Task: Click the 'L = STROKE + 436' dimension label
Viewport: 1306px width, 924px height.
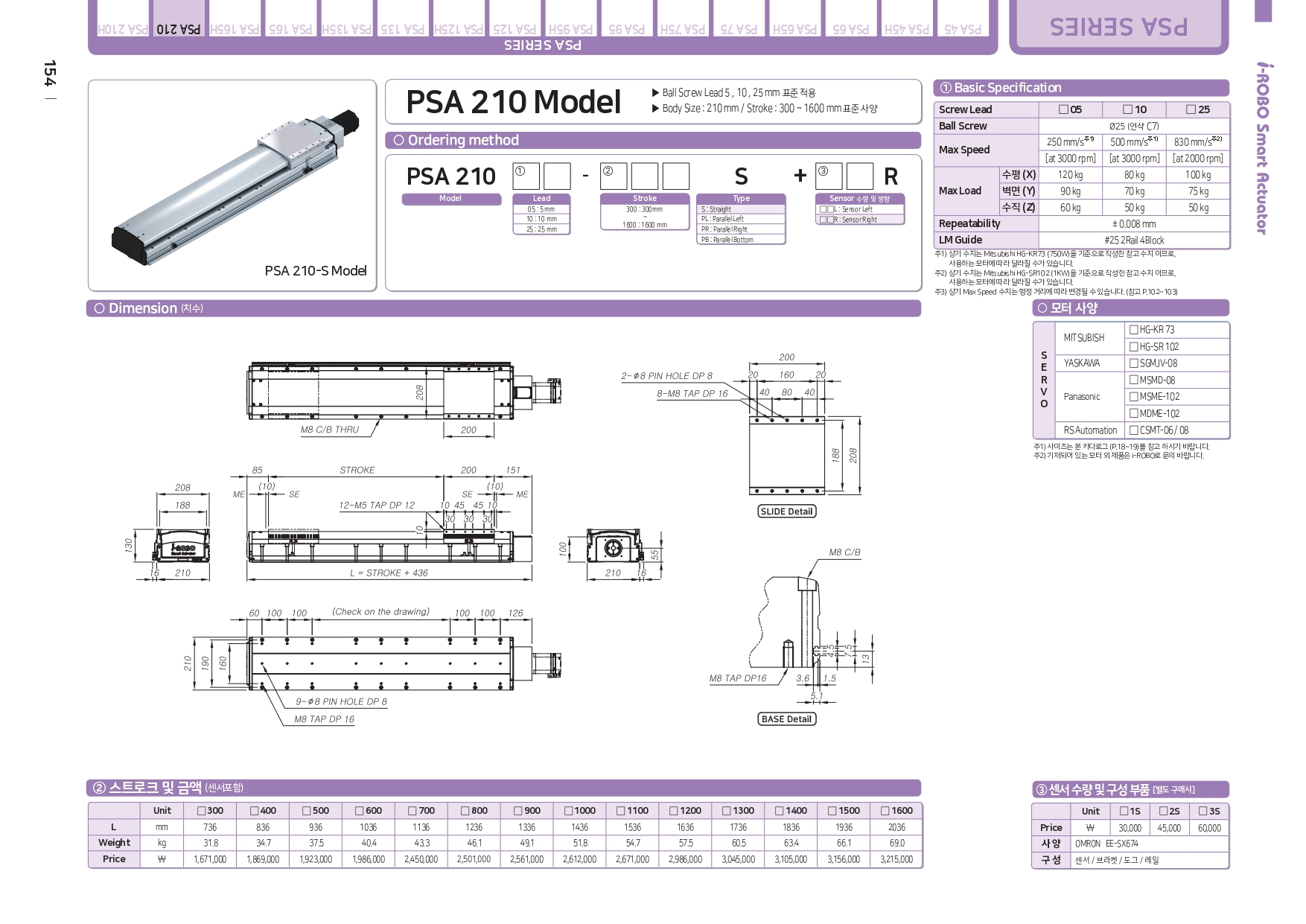Action: pyautogui.click(x=389, y=573)
